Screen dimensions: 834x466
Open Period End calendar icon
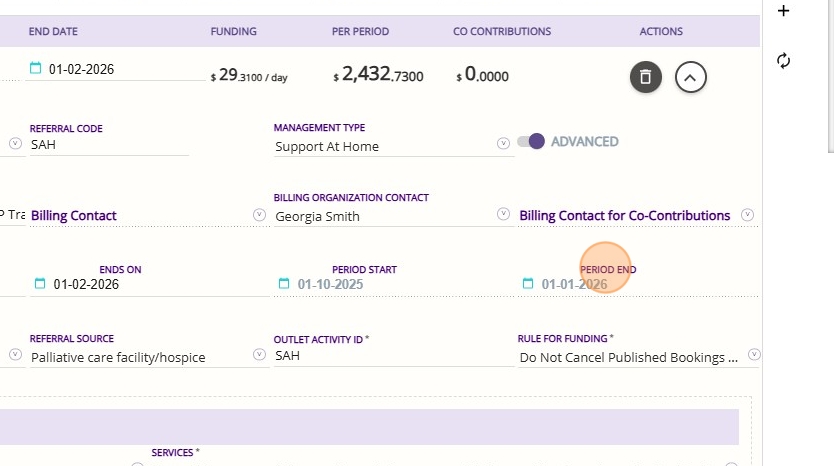click(528, 284)
